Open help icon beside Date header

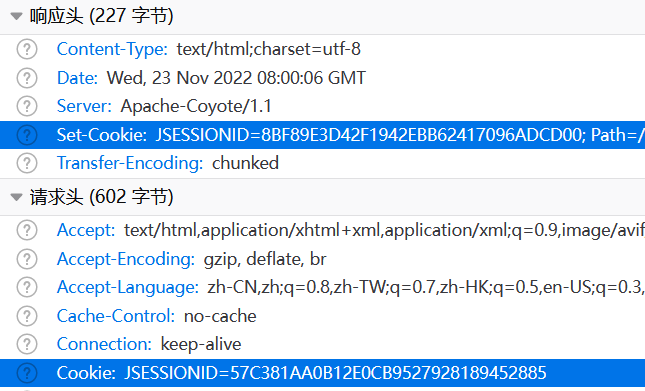tap(27, 78)
